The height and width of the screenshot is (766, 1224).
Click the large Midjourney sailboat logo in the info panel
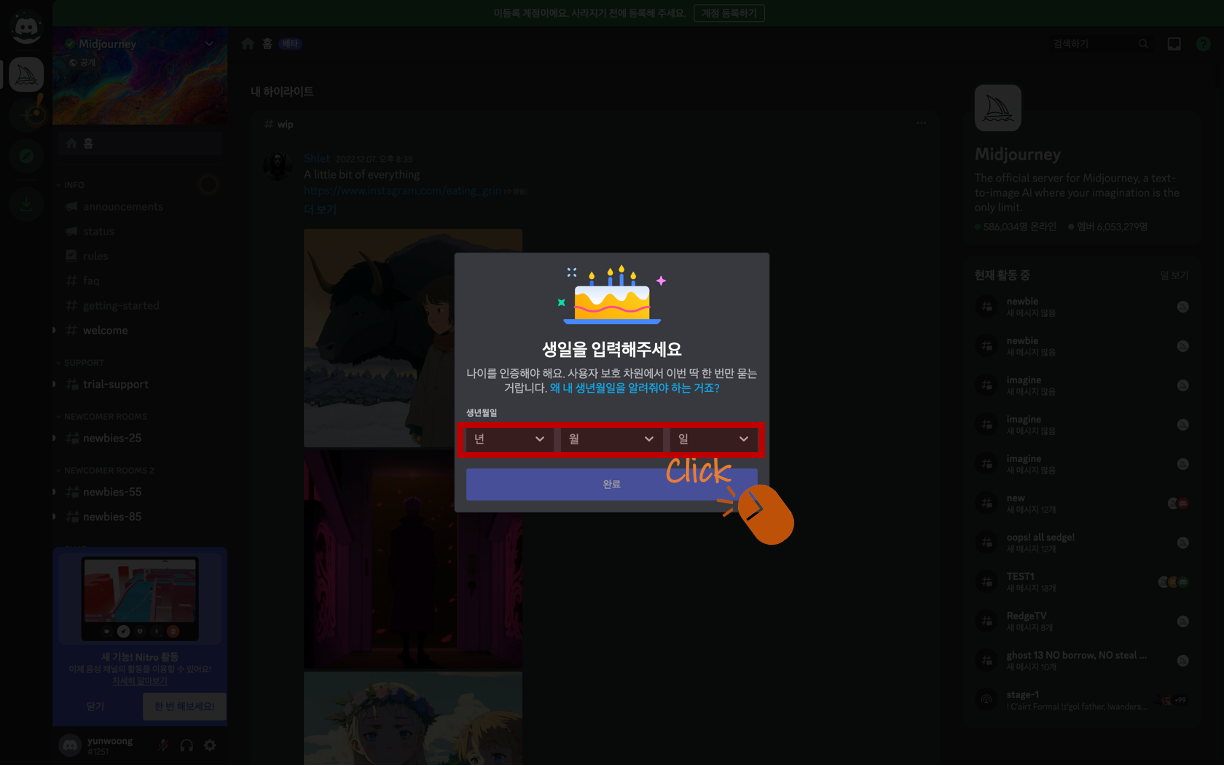998,108
